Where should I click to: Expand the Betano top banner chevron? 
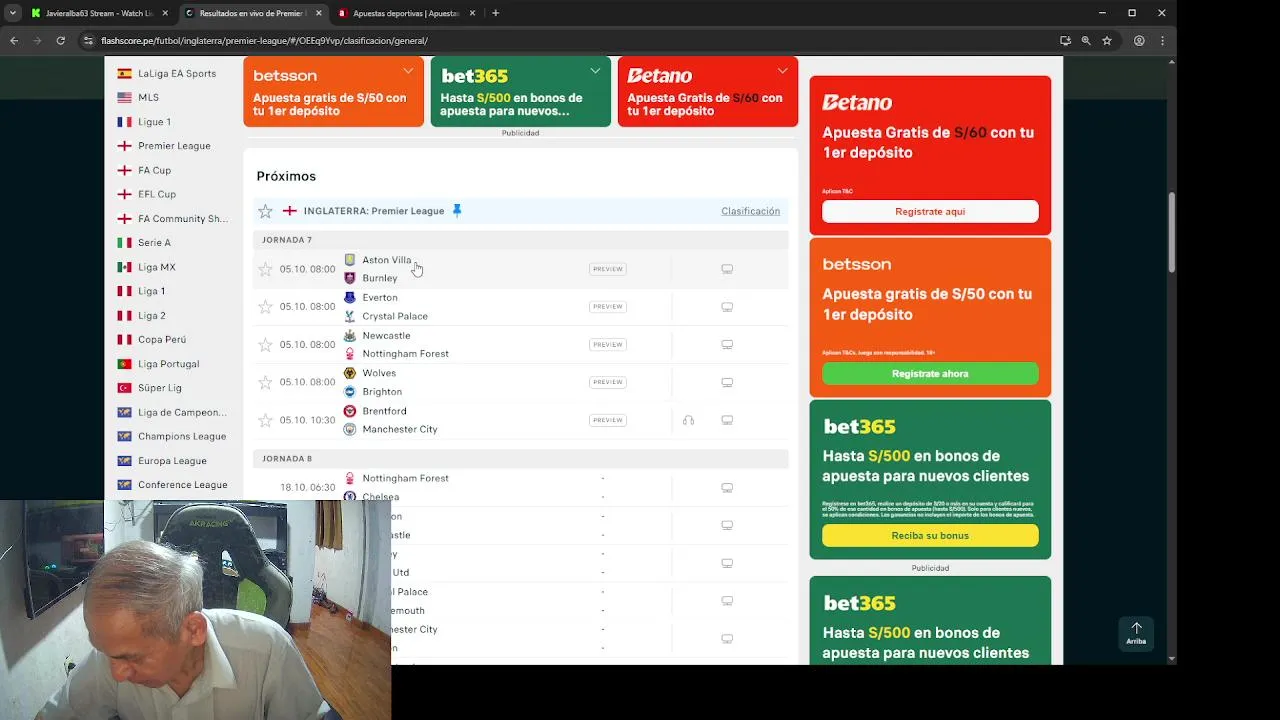click(782, 71)
